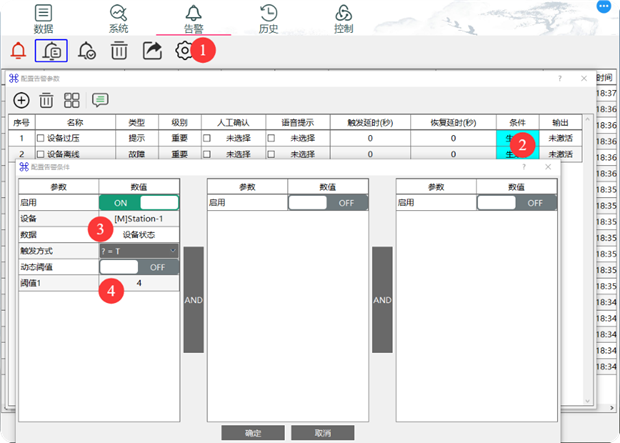Click the 提示 type cell
Screen dimensions: 620x443
pos(136,138)
